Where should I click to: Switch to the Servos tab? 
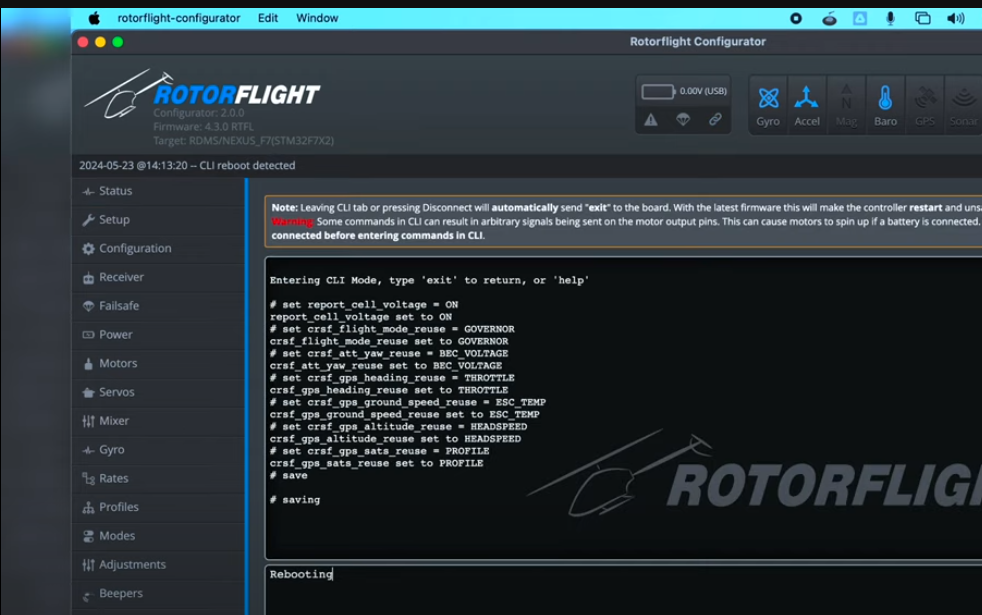pos(158,393)
